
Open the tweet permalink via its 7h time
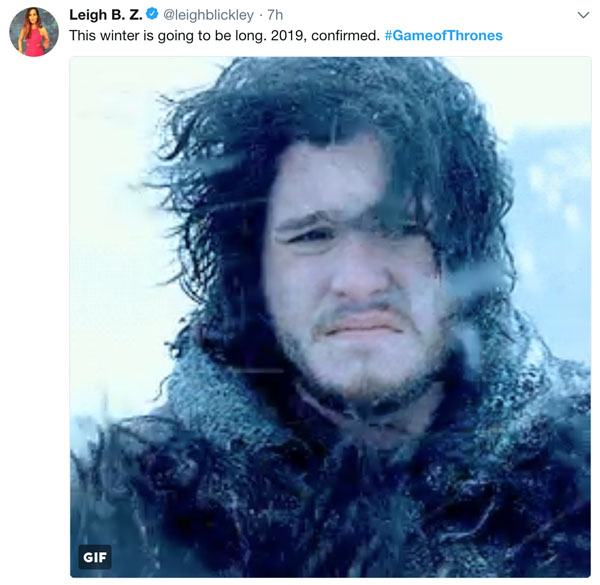pyautogui.click(x=277, y=15)
